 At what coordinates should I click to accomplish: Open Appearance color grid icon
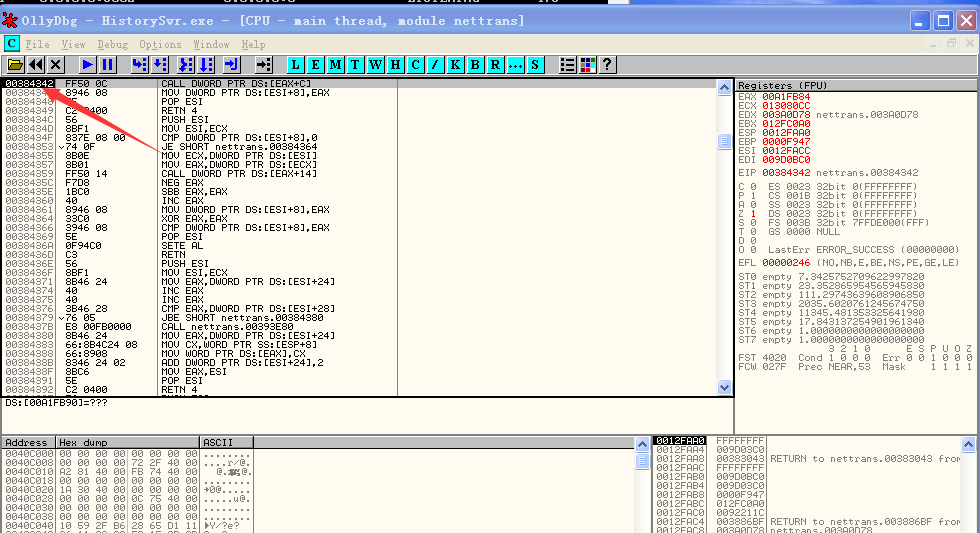click(x=588, y=64)
